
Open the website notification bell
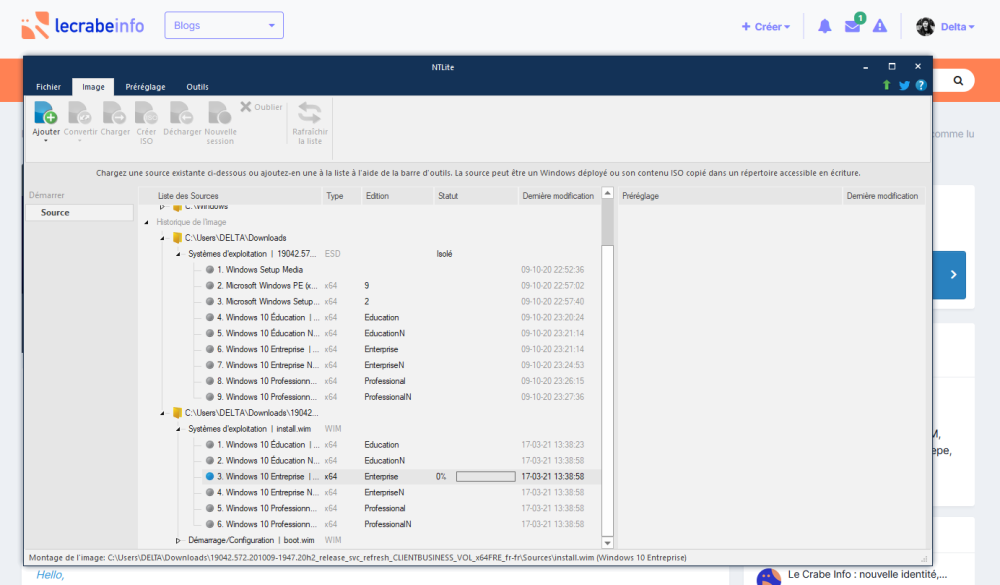824,26
